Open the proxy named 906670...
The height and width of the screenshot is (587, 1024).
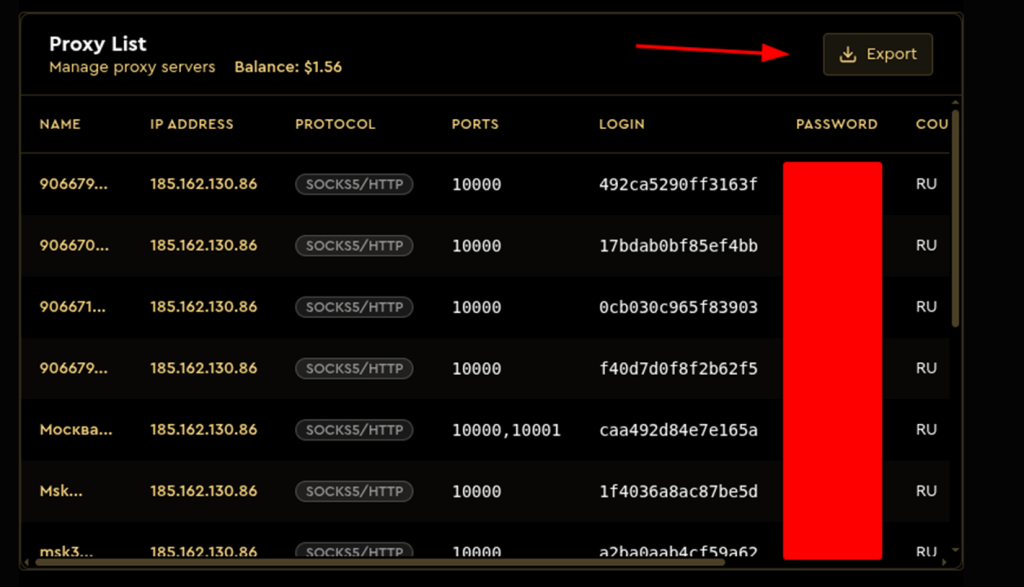pyautogui.click(x=73, y=246)
